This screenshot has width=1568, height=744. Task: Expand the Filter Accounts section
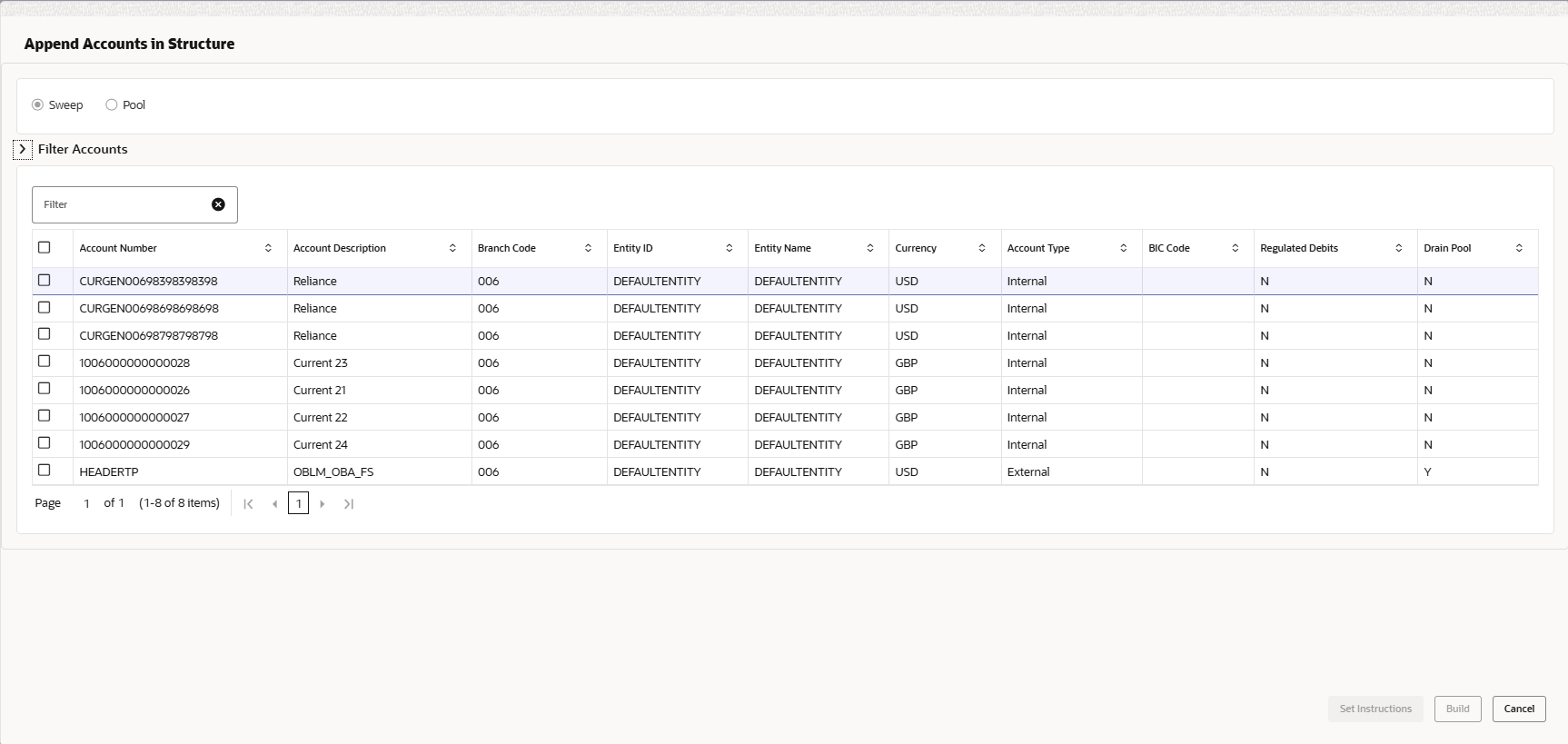pyautogui.click(x=23, y=149)
